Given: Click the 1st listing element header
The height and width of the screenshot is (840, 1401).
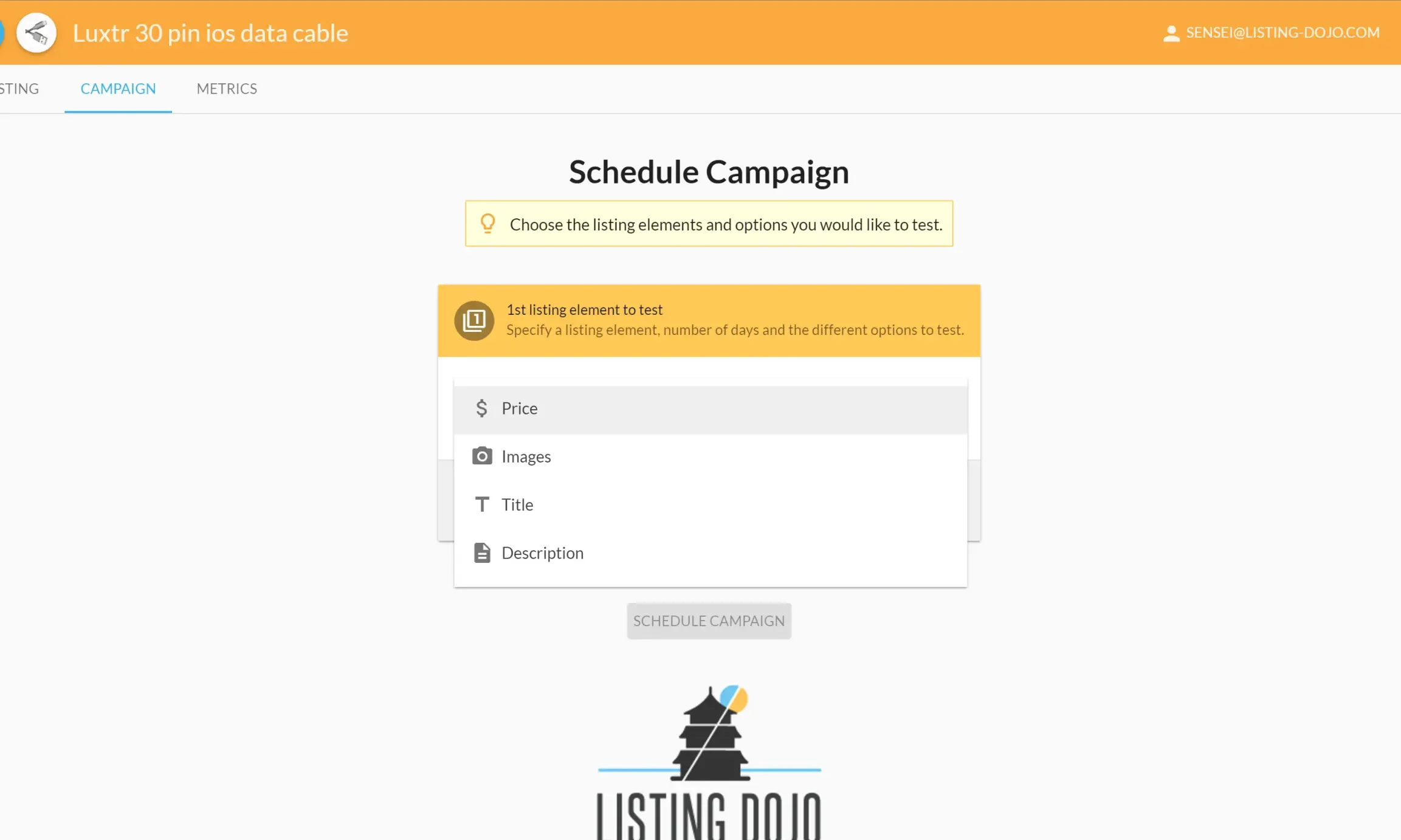Looking at the screenshot, I should [709, 320].
